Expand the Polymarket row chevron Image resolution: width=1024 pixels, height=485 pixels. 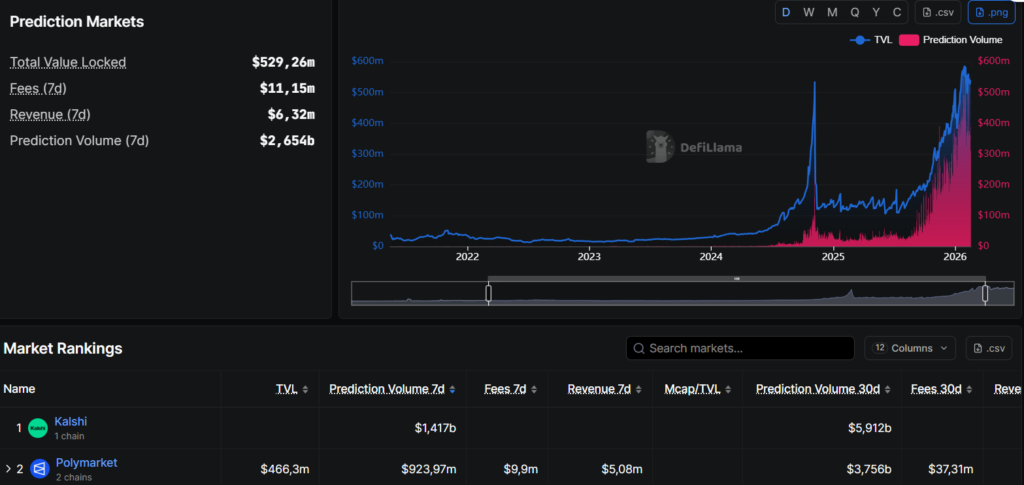point(8,469)
